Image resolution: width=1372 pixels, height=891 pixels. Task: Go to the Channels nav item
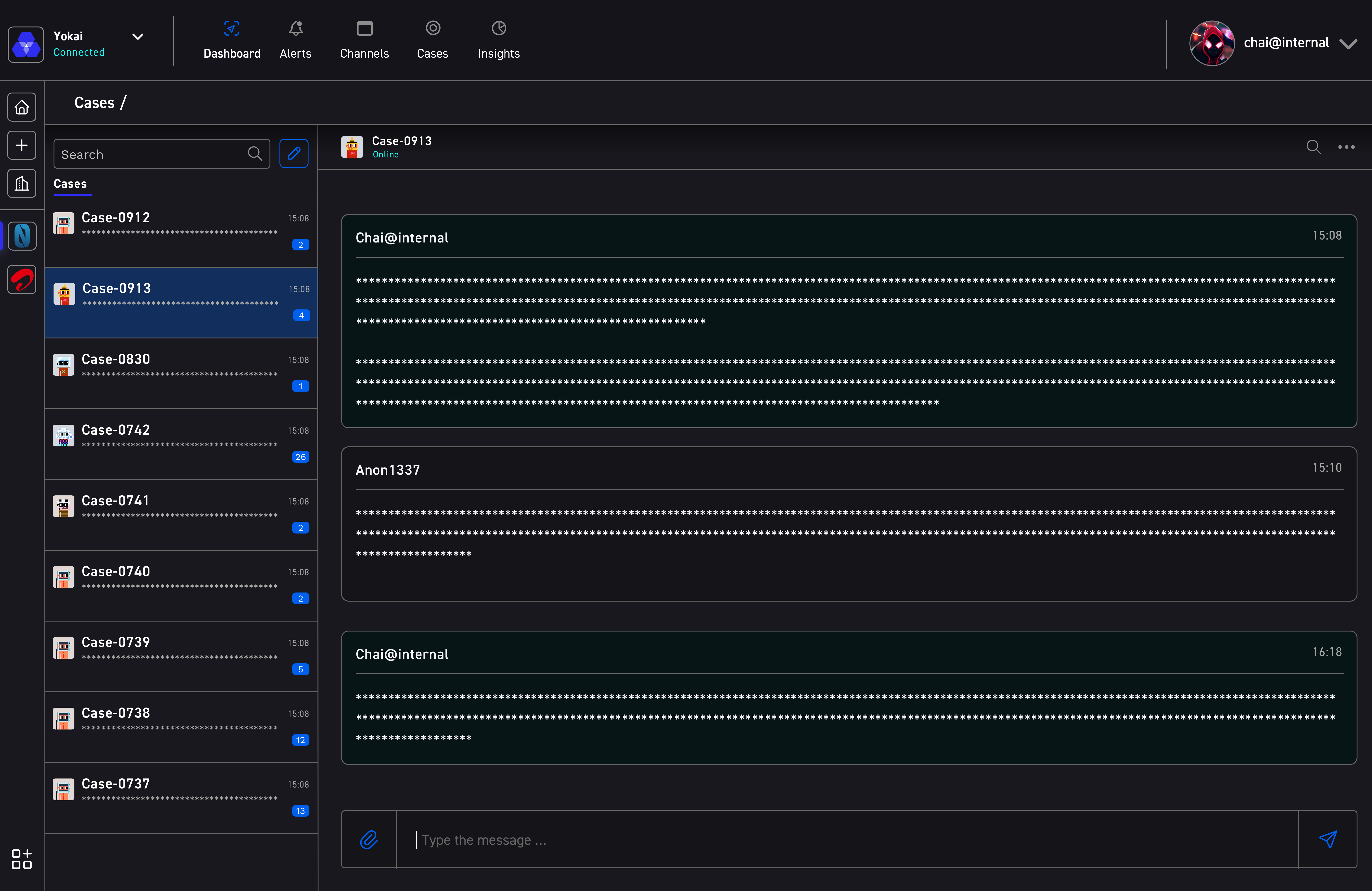[x=364, y=40]
